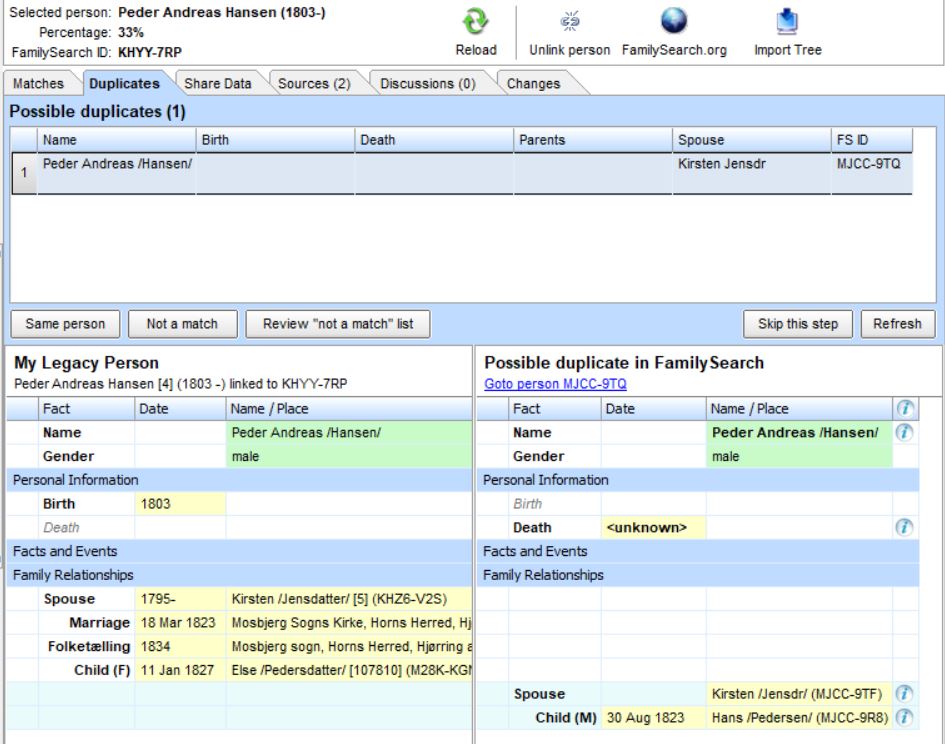Click Legacy birth date 1803 cell

[180, 503]
